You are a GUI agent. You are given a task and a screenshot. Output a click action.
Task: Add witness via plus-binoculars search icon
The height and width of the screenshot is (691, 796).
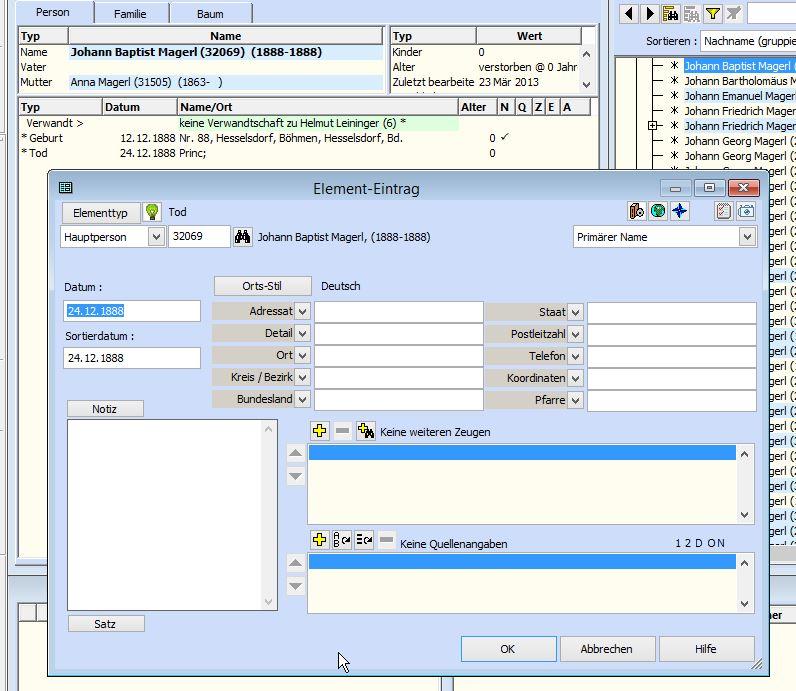366,431
